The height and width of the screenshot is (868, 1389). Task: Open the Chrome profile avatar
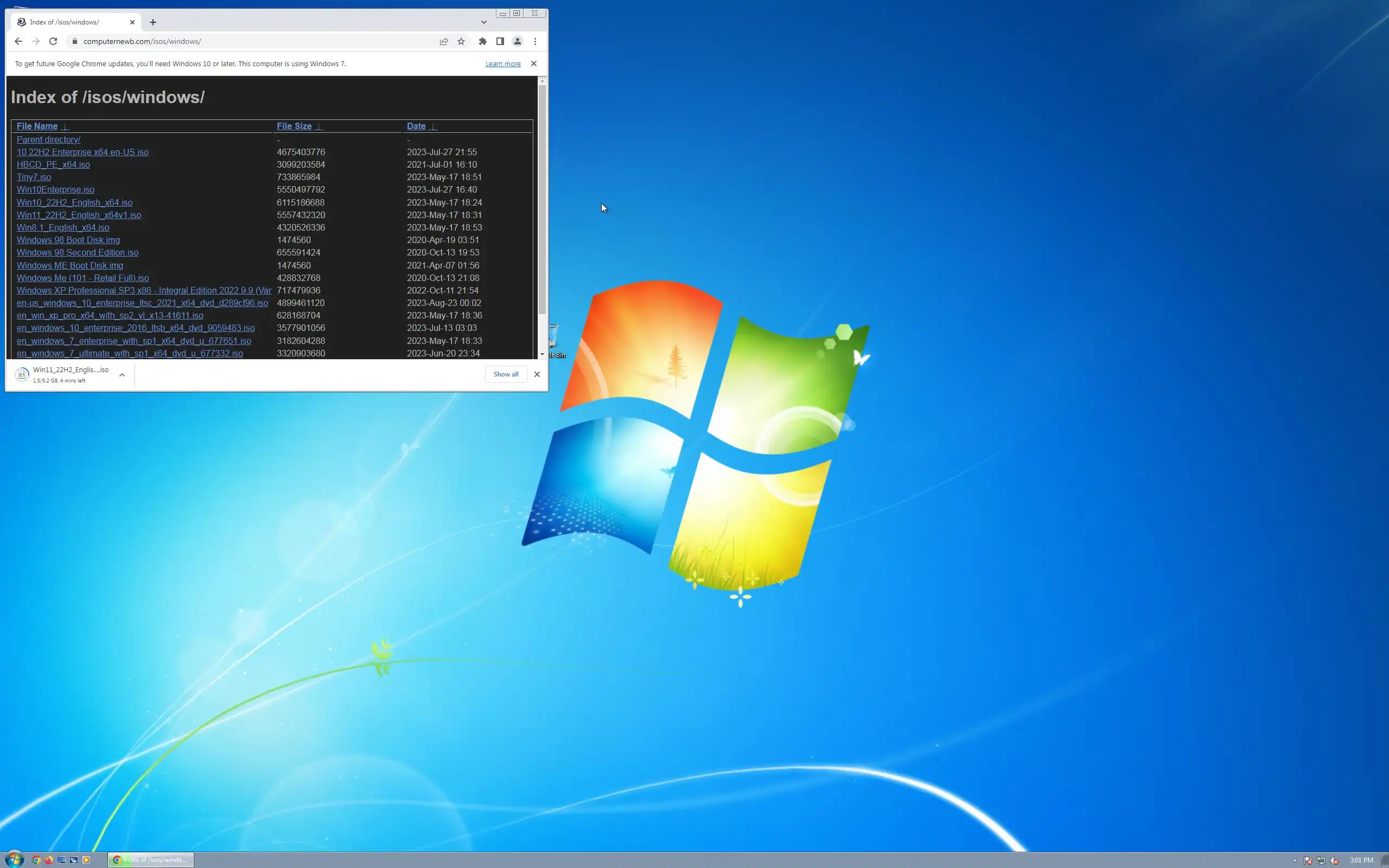(x=517, y=41)
